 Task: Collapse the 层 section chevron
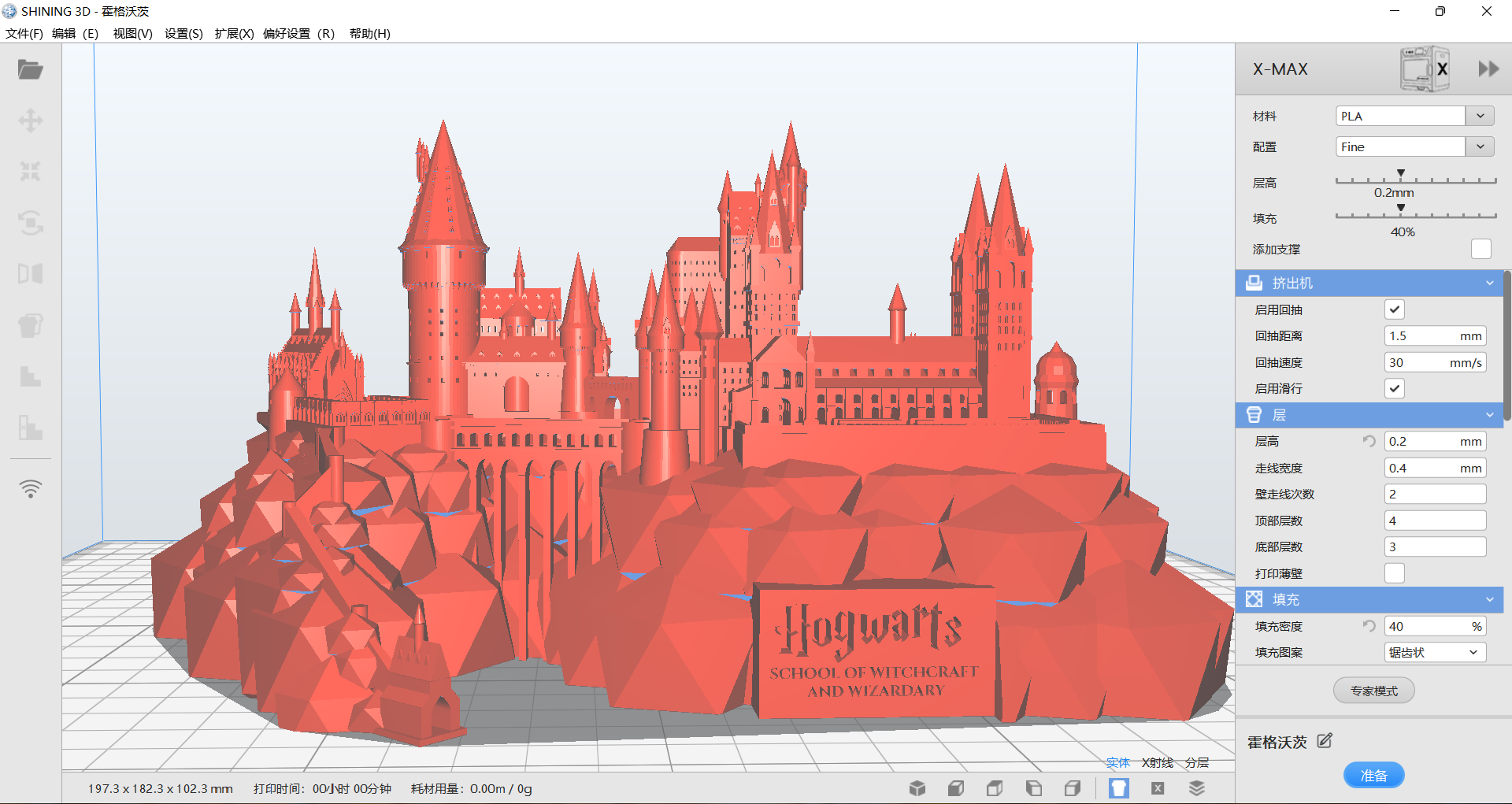[1490, 415]
